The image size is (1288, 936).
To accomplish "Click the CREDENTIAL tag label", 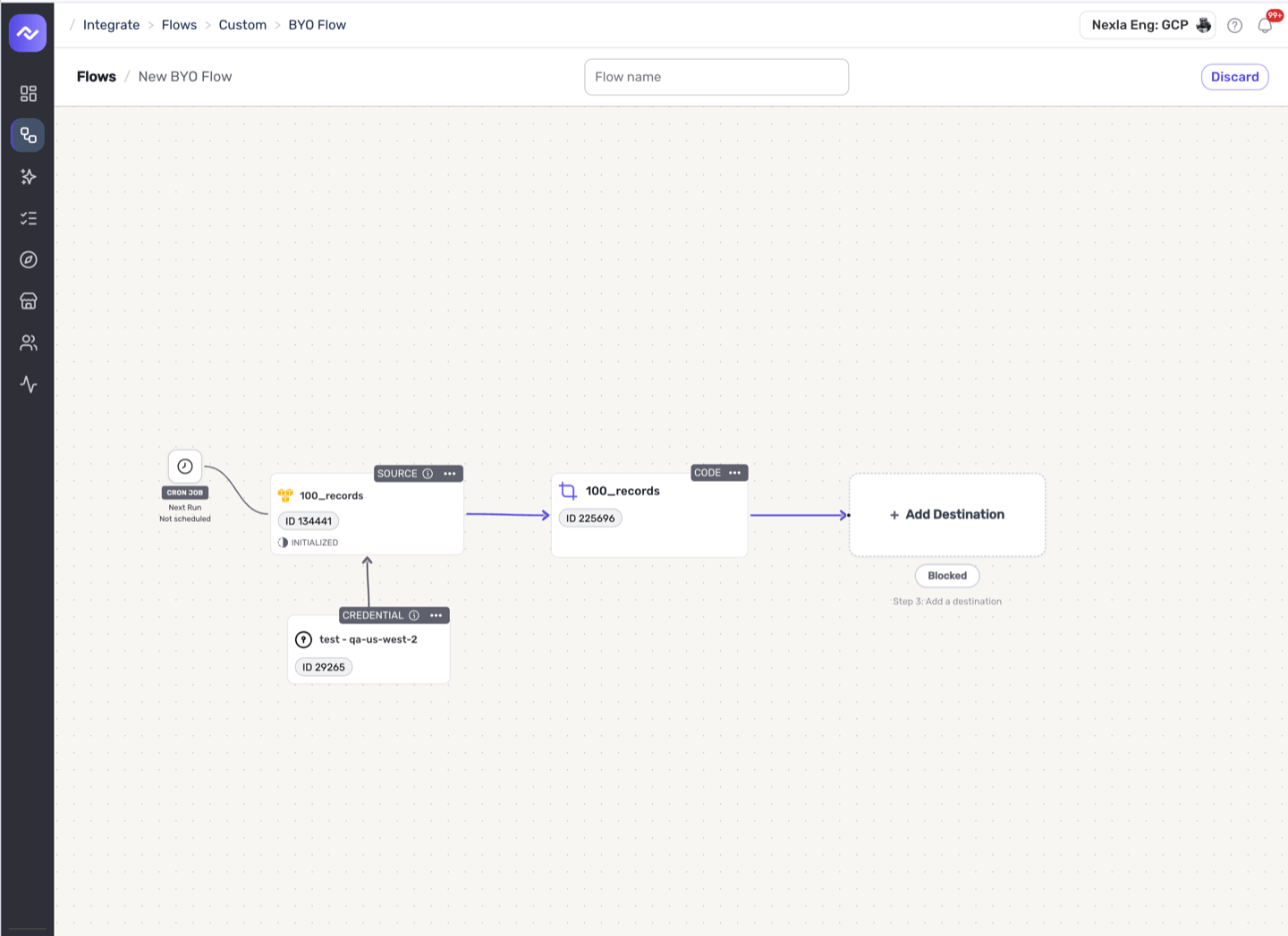I will click(373, 615).
